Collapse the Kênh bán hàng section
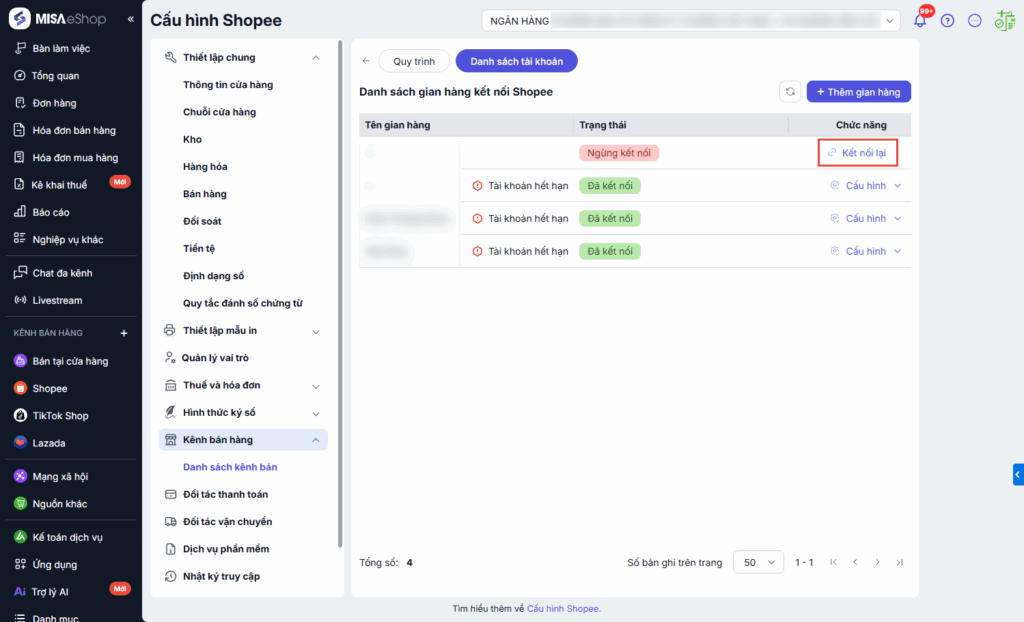Screen dimensions: 1024x622 click(316, 440)
